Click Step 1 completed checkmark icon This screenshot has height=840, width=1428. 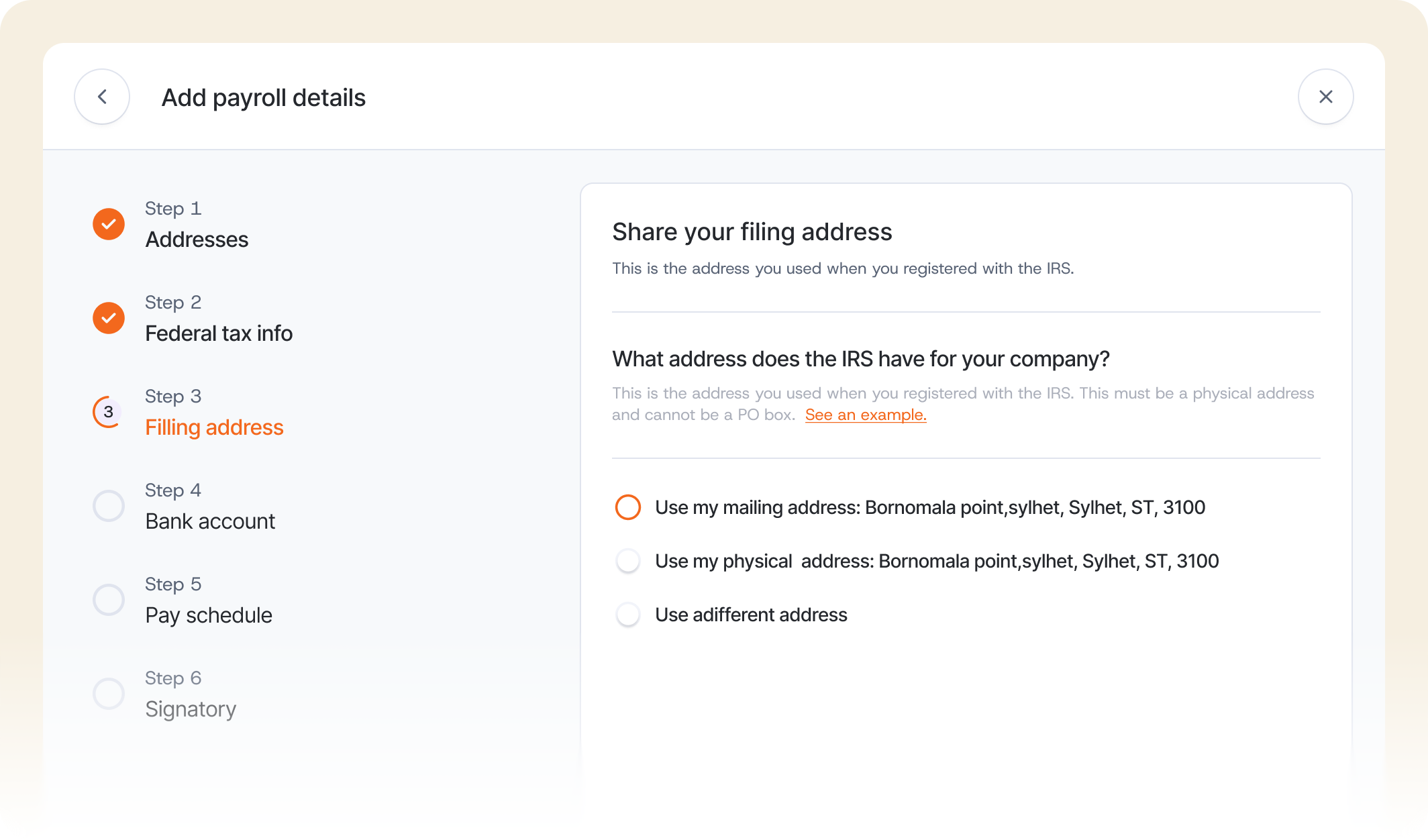pos(109,224)
